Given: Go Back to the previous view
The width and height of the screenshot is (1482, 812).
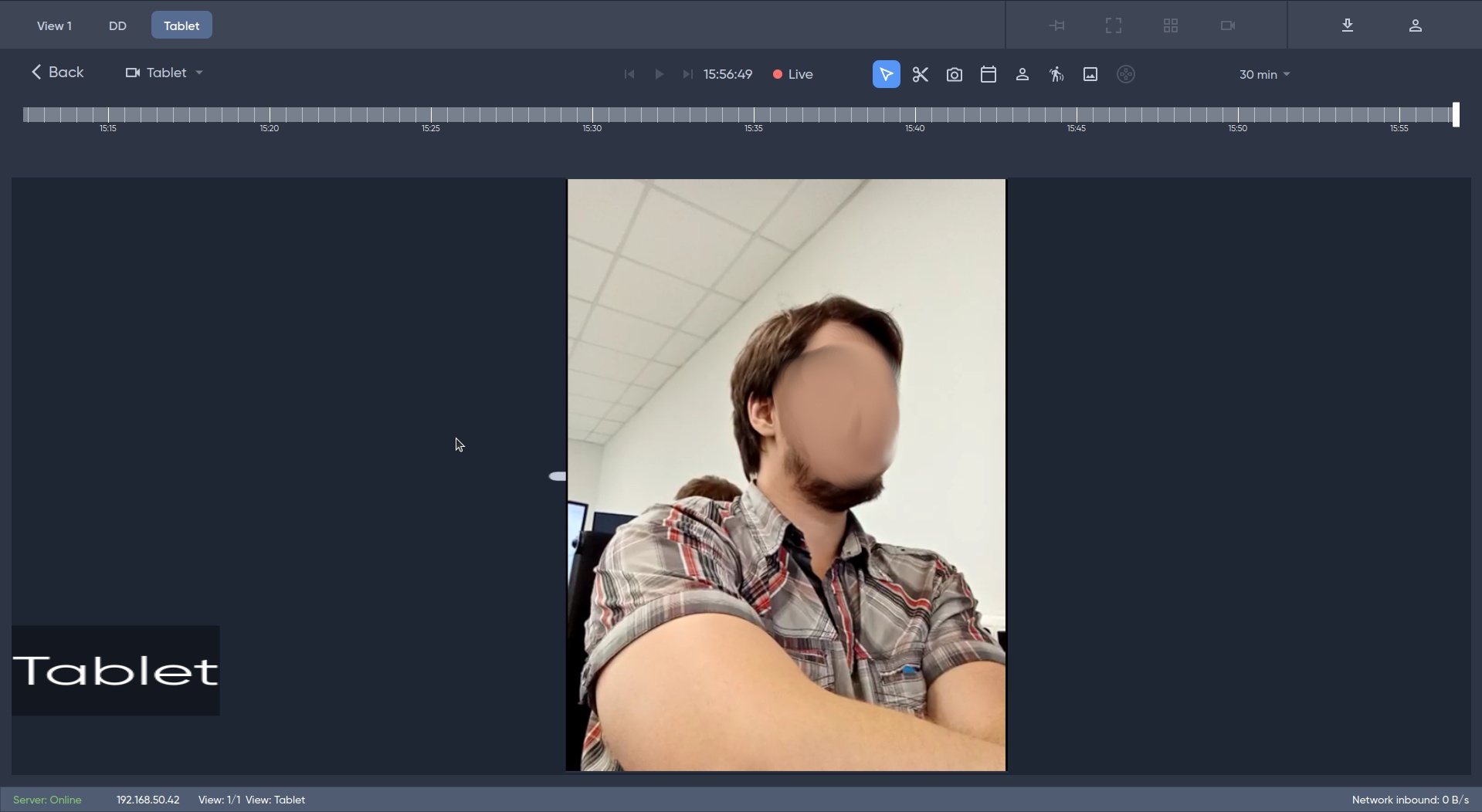Looking at the screenshot, I should click(57, 72).
